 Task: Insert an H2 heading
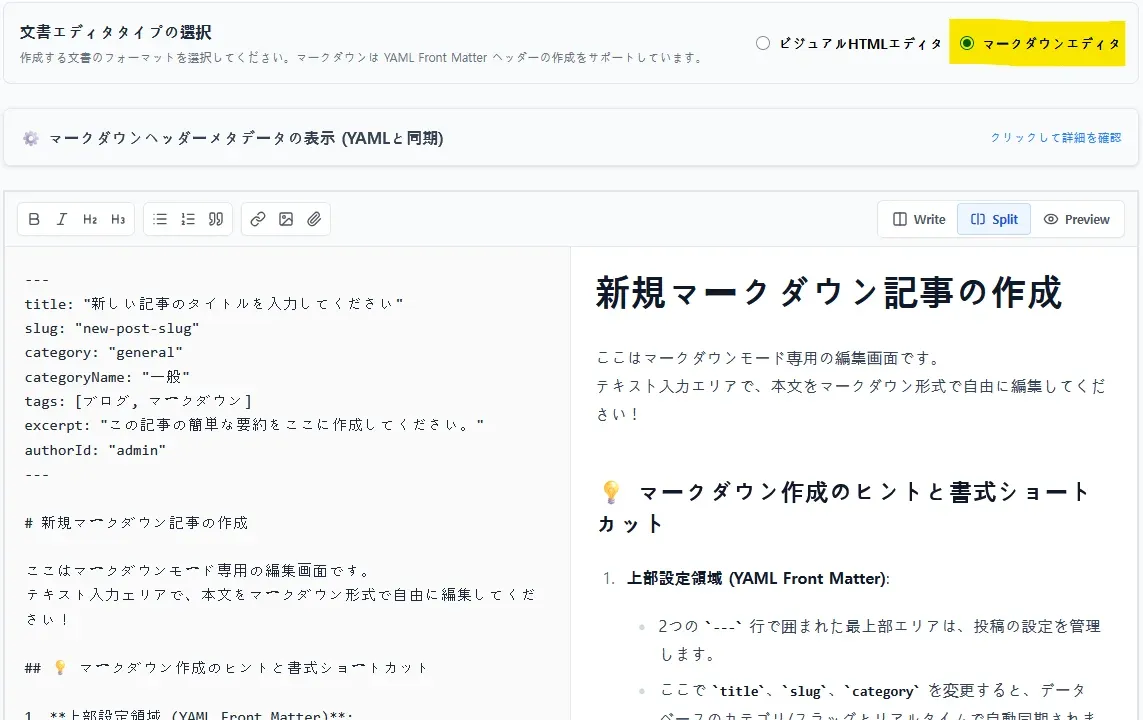coord(90,219)
